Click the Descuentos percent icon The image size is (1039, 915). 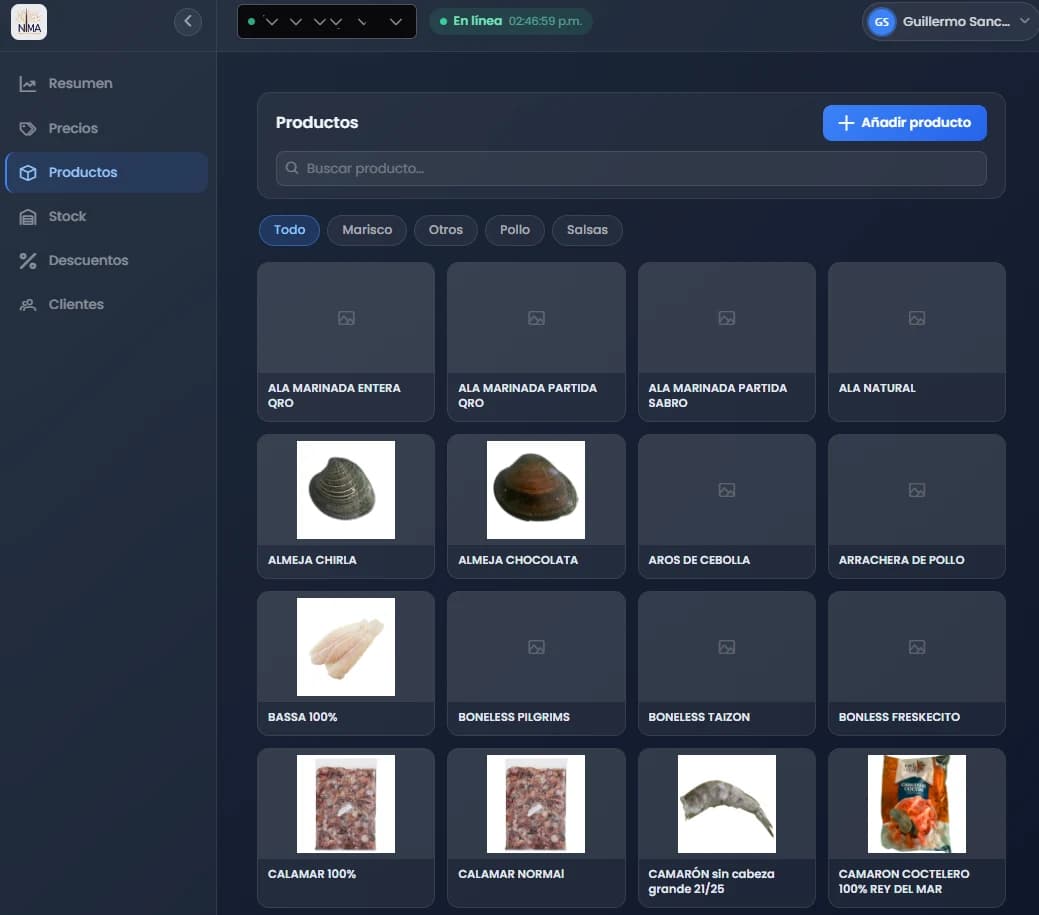point(28,260)
